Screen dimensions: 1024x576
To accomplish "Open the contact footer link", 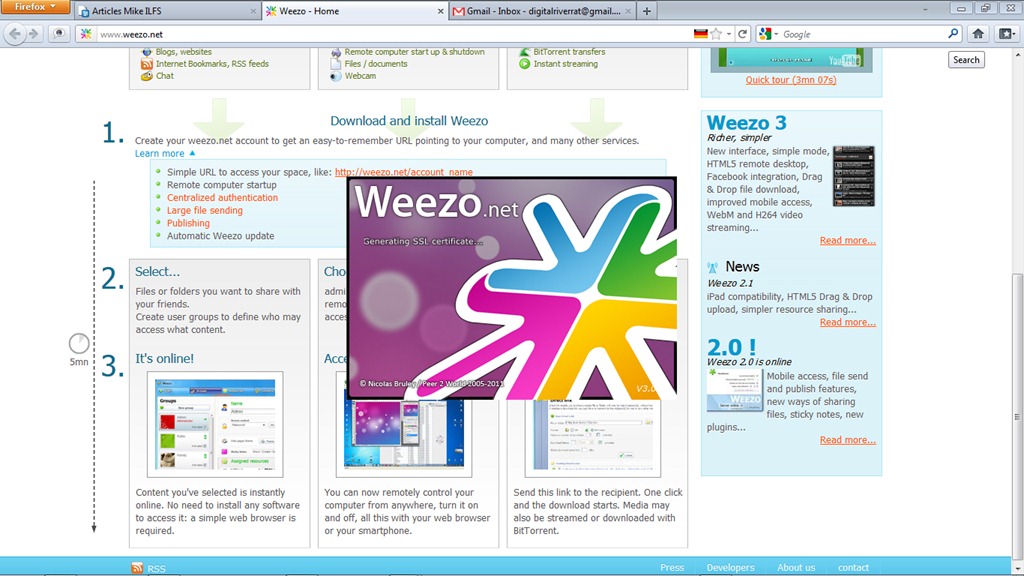I will pyautogui.click(x=854, y=568).
